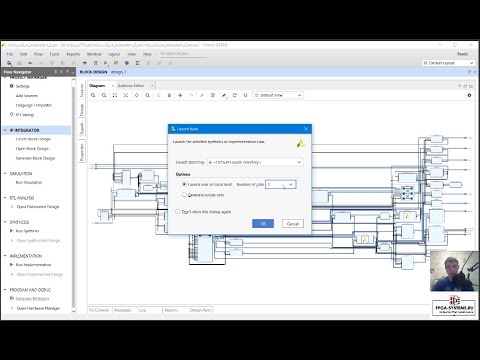The height and width of the screenshot is (360, 480).
Task: Expand Open Hardware Manager chevron
Action: click(x=12, y=308)
